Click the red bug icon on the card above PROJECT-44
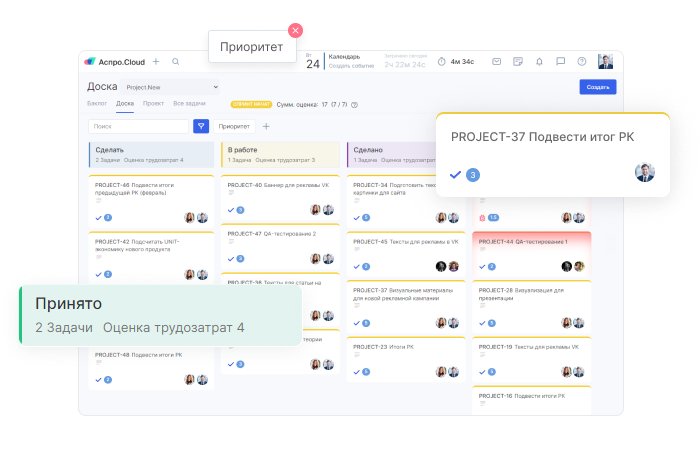The width and height of the screenshot is (700, 456). (482, 218)
